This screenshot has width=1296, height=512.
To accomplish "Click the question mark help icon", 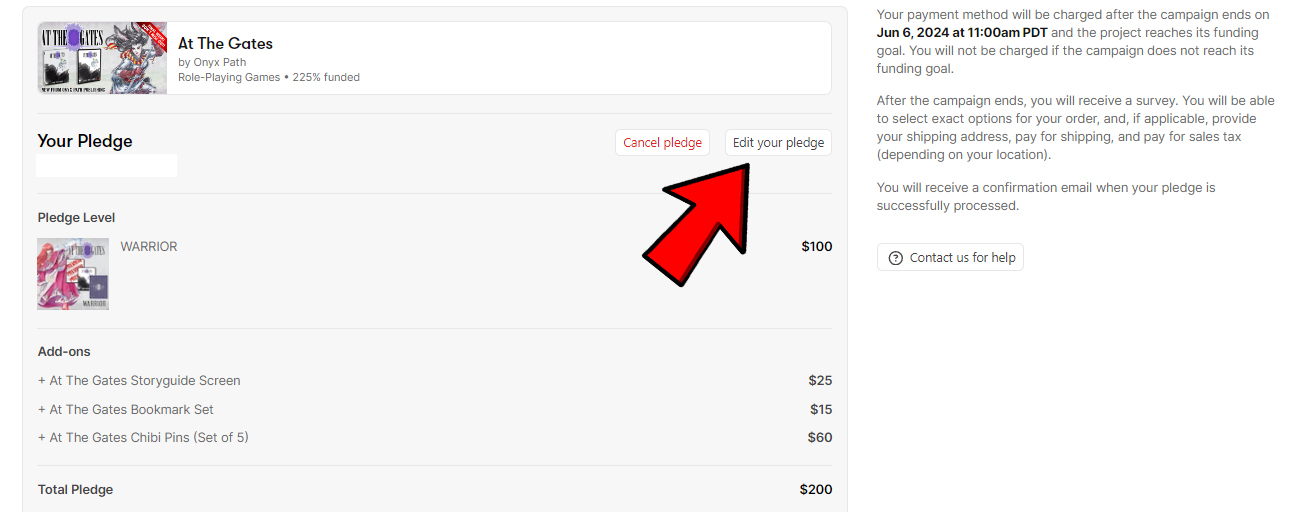I will pyautogui.click(x=895, y=258).
